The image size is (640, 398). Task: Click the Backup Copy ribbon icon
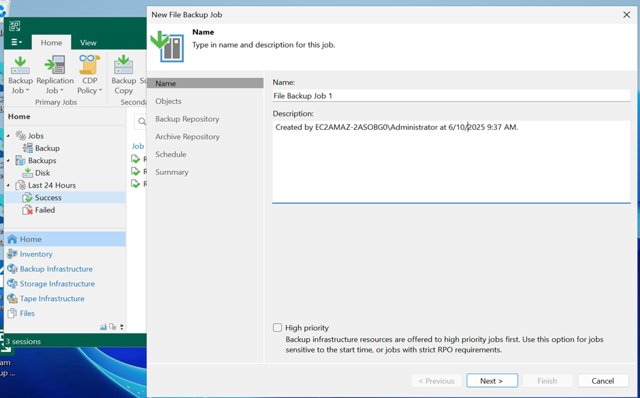tap(123, 65)
